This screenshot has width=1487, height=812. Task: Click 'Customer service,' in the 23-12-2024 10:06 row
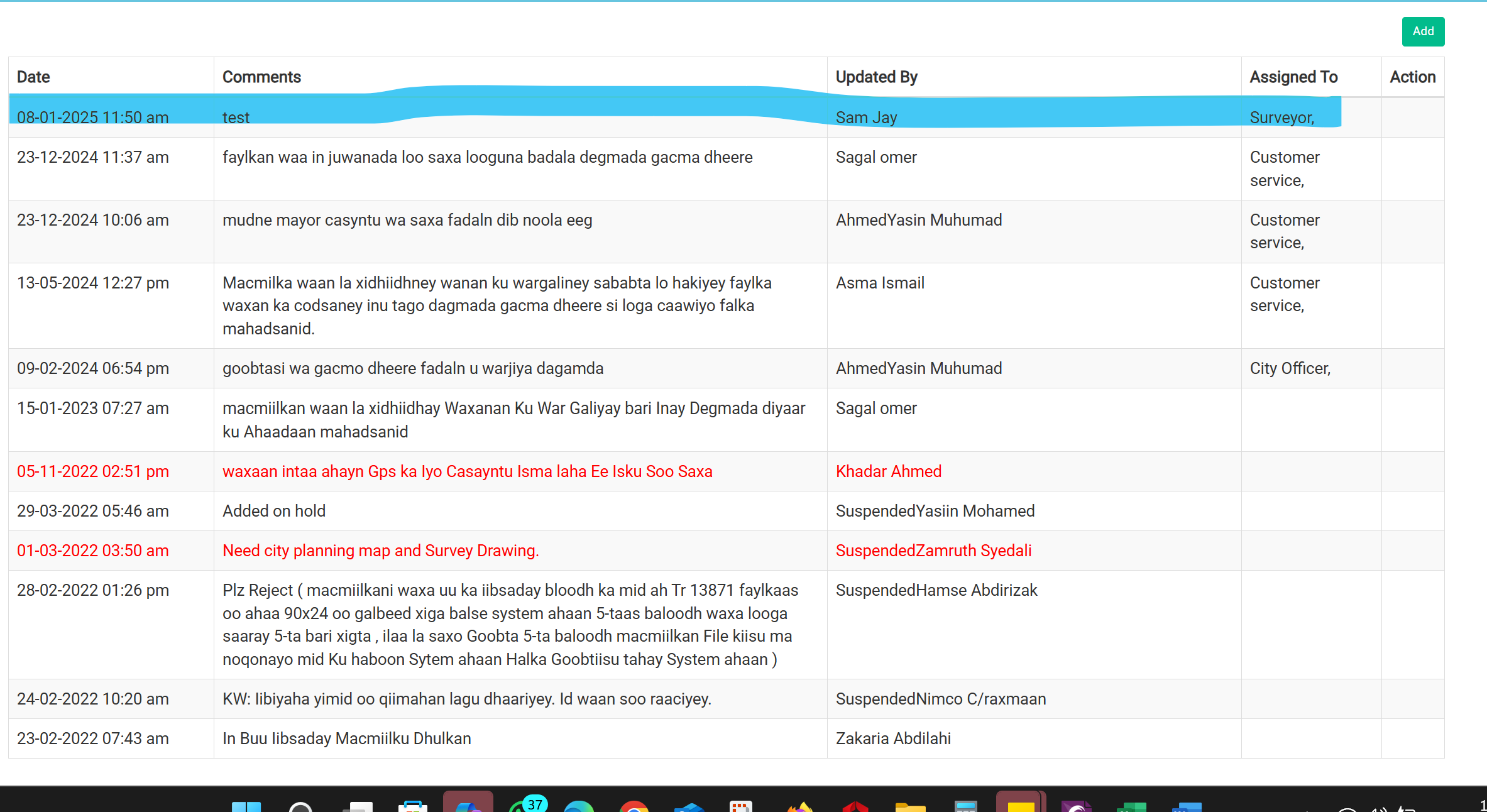pos(1285,231)
